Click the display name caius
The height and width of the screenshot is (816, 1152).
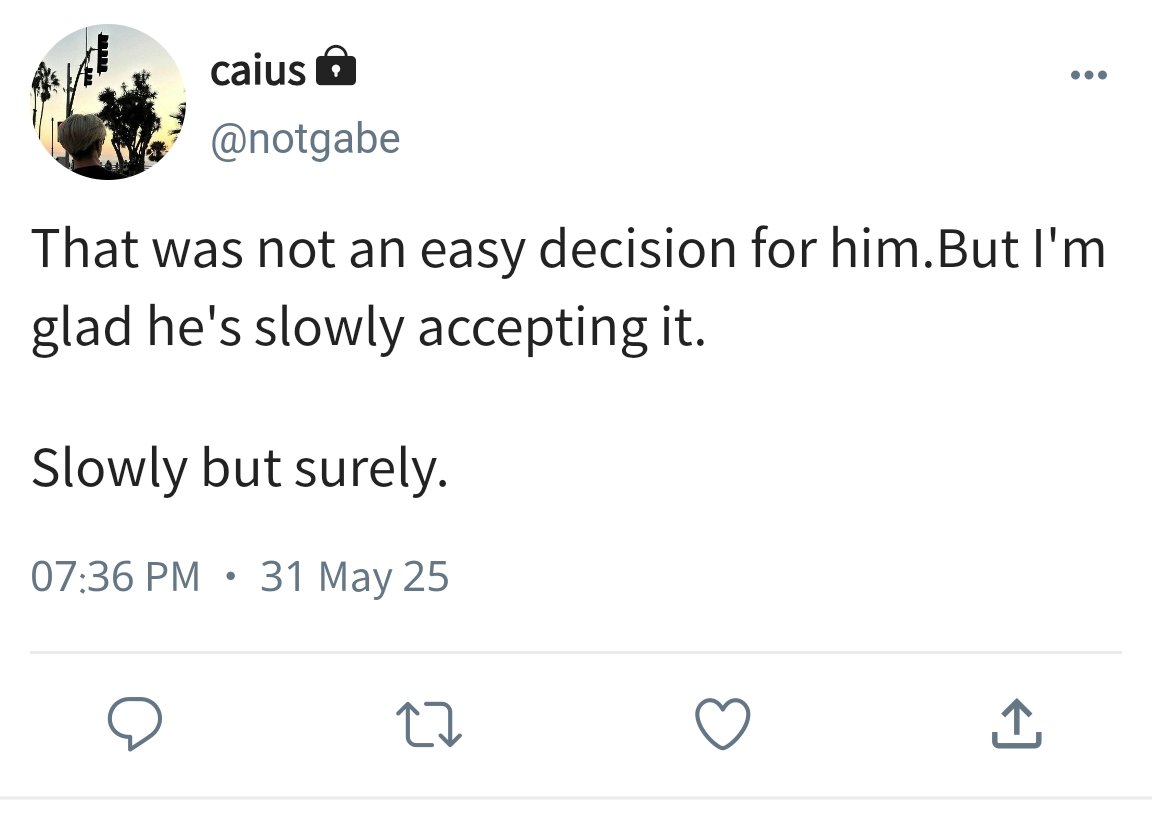(x=258, y=71)
